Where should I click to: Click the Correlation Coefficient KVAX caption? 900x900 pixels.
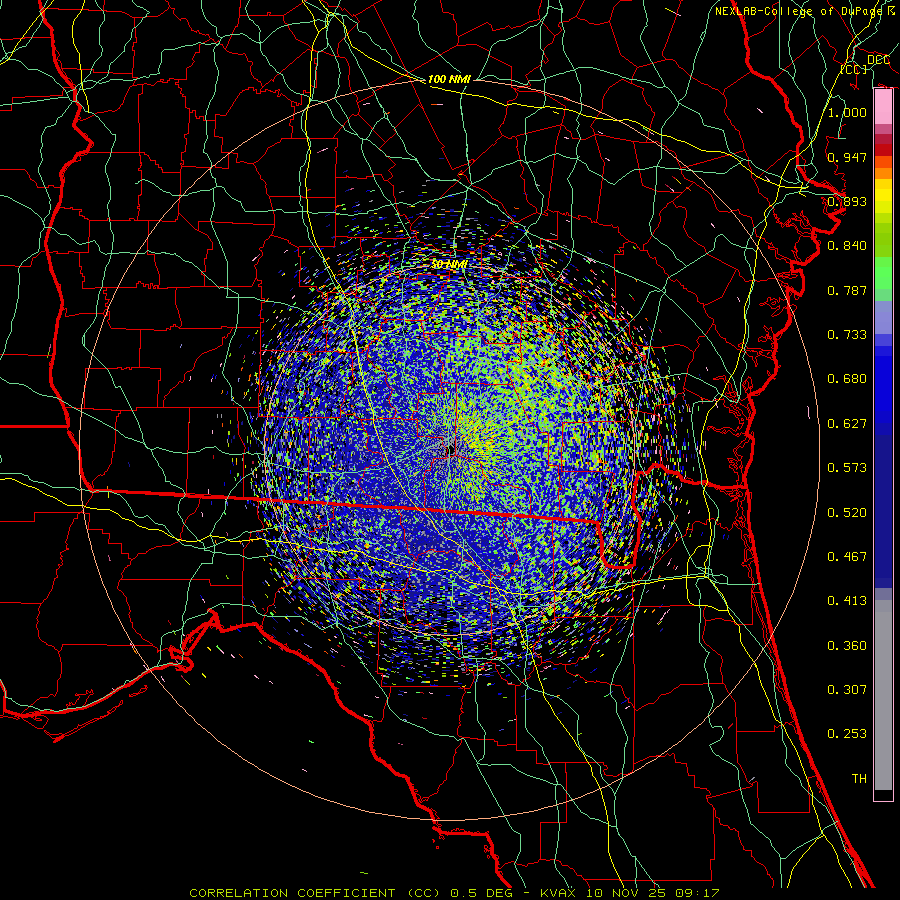[454, 893]
